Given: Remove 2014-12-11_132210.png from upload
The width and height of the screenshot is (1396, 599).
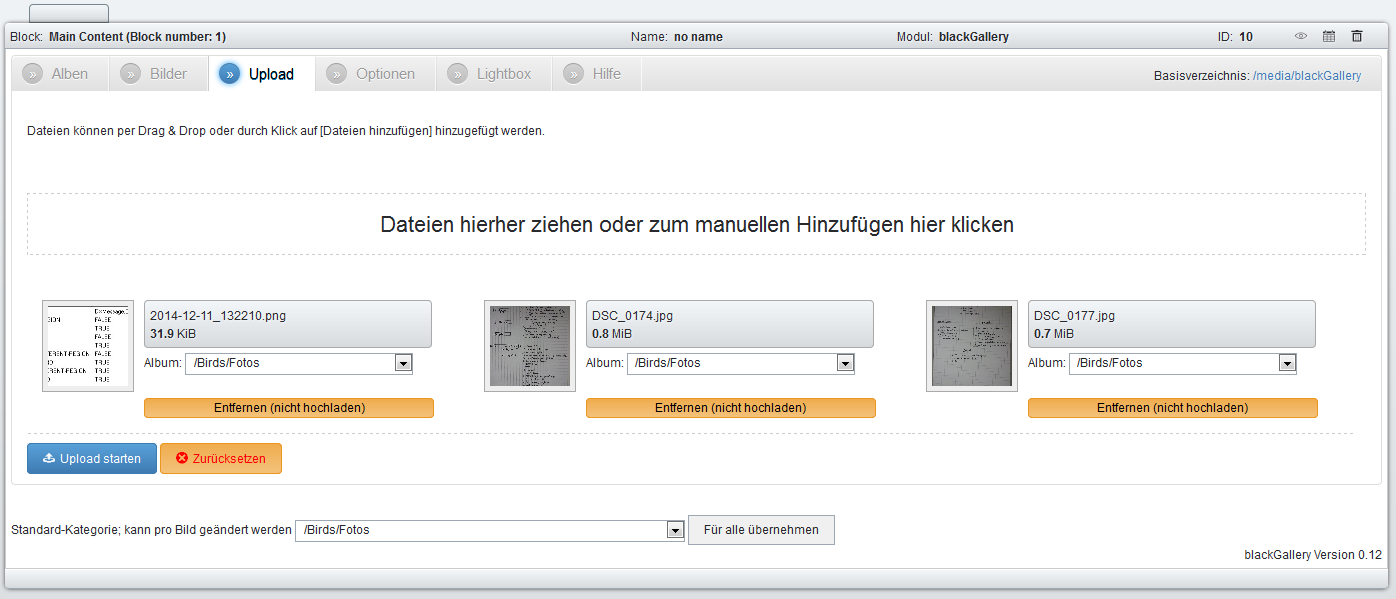Looking at the screenshot, I should click(289, 408).
